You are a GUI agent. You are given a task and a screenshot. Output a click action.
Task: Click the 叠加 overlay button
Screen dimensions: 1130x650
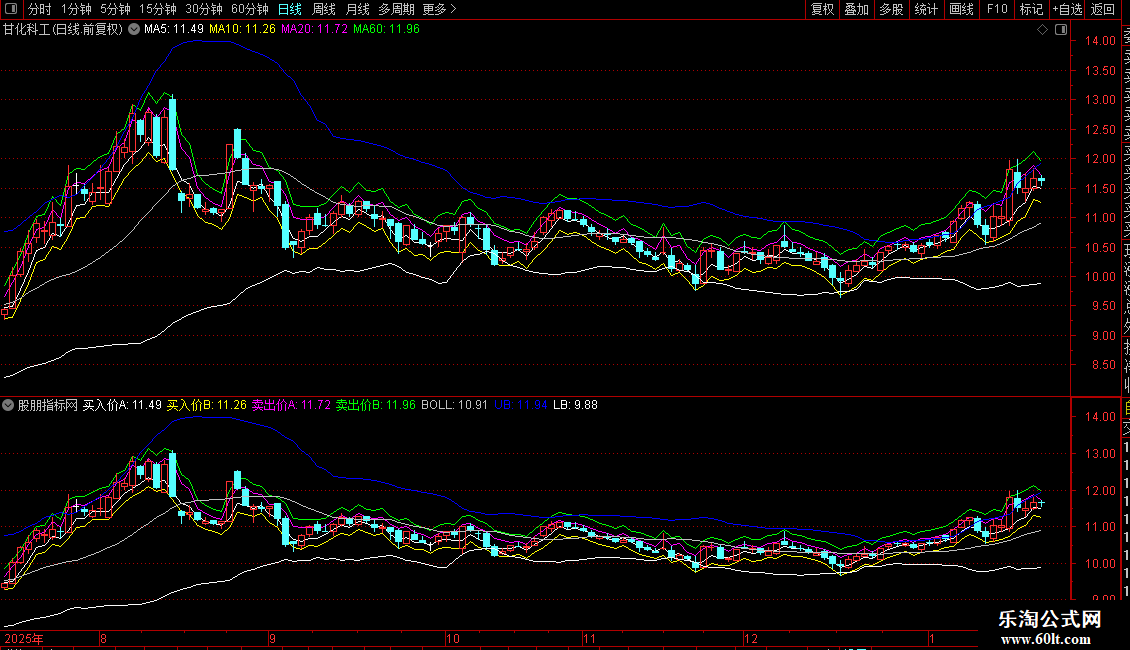point(856,9)
